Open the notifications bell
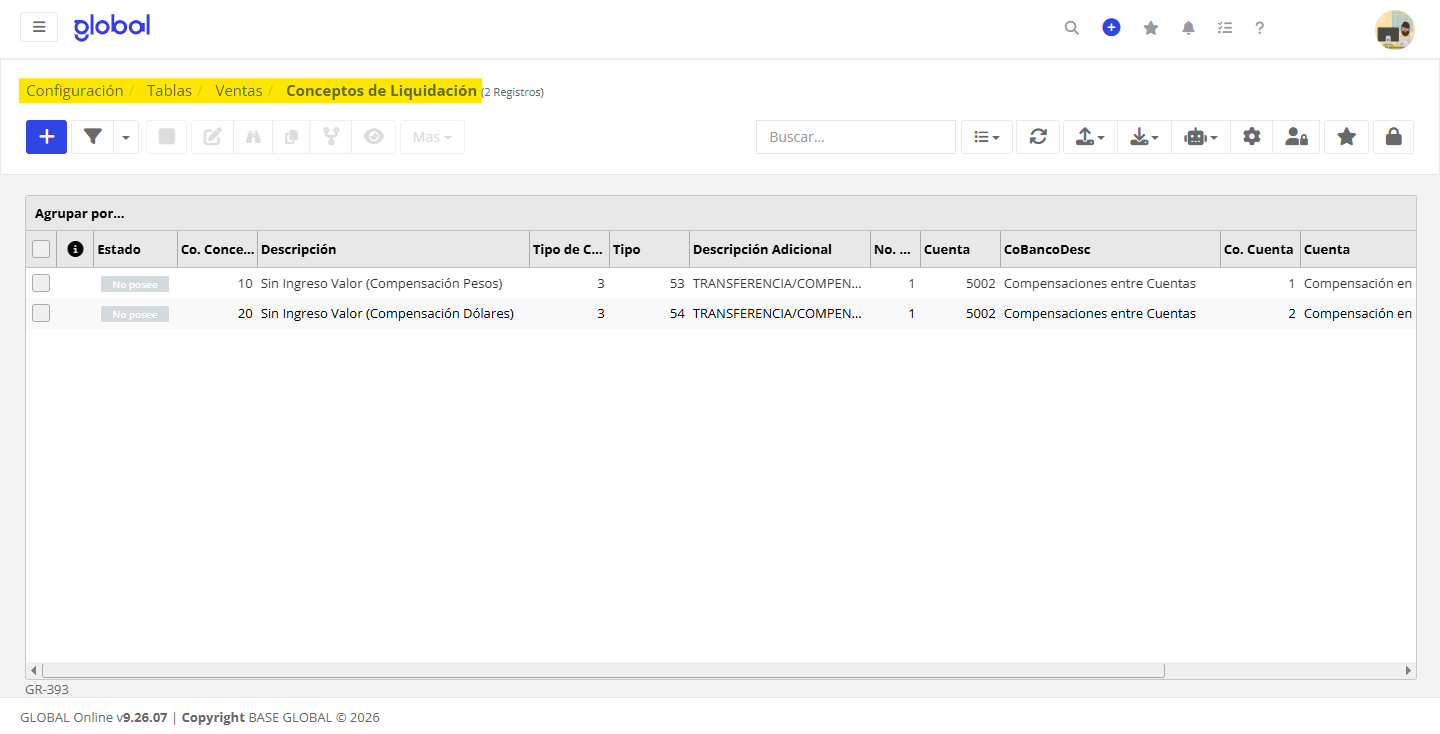Image resolution: width=1440 pixels, height=734 pixels. (x=1188, y=28)
